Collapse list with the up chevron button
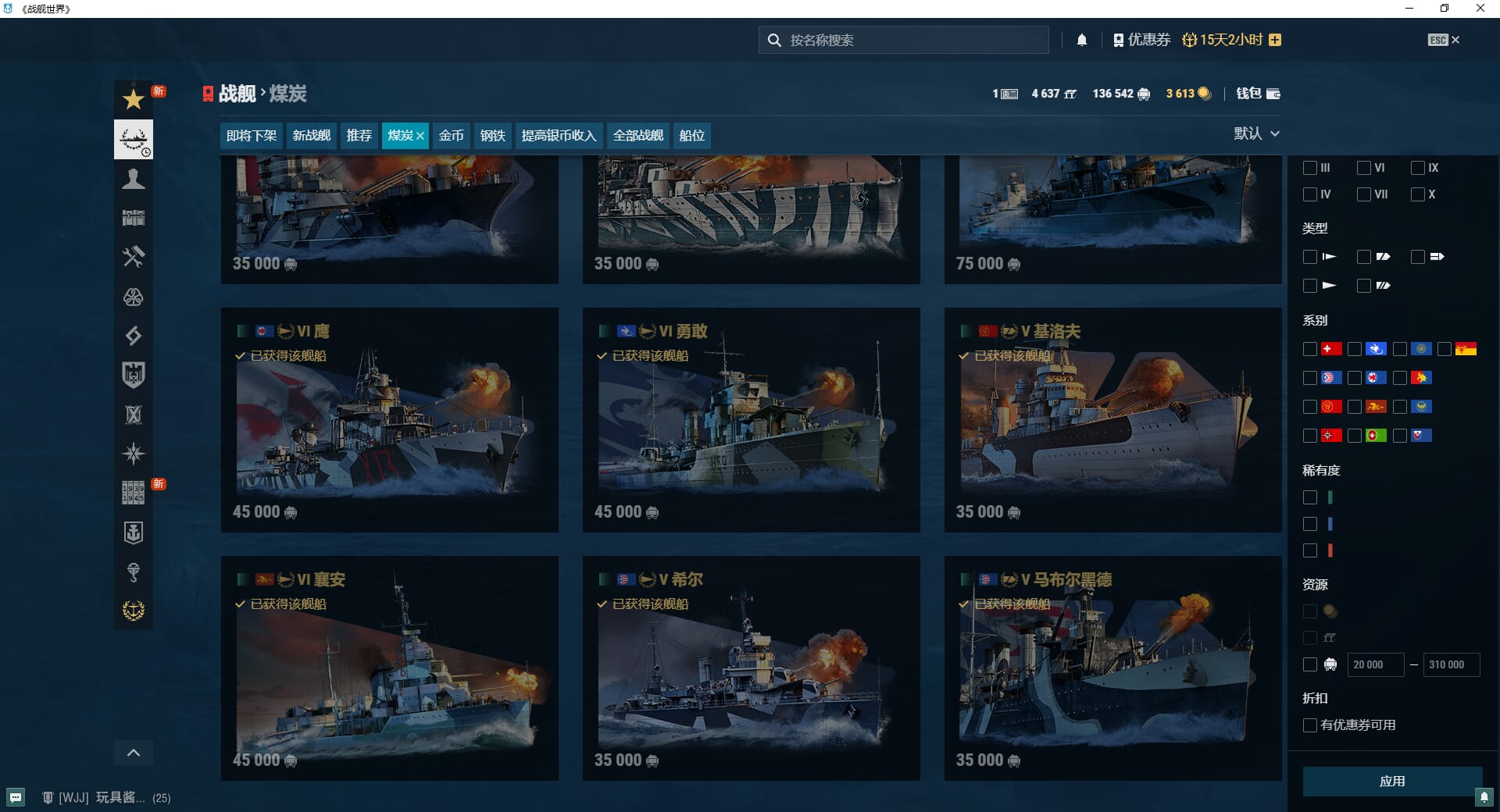The height and width of the screenshot is (812, 1500). click(x=134, y=753)
